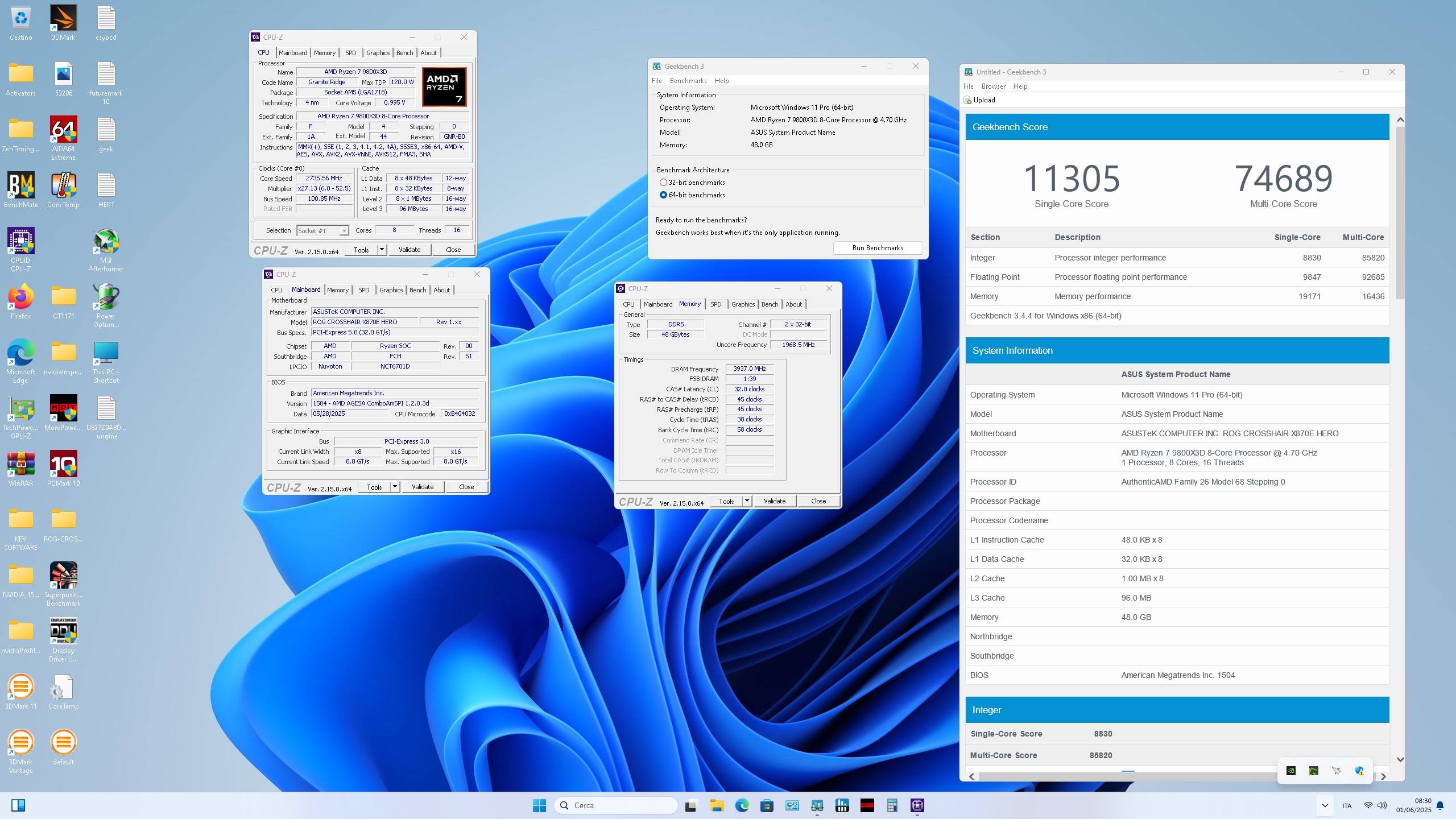This screenshot has width=1456, height=819.
Task: Expand Tools dropdown arrow in CPU-Z Mainboard window
Action: [x=395, y=486]
